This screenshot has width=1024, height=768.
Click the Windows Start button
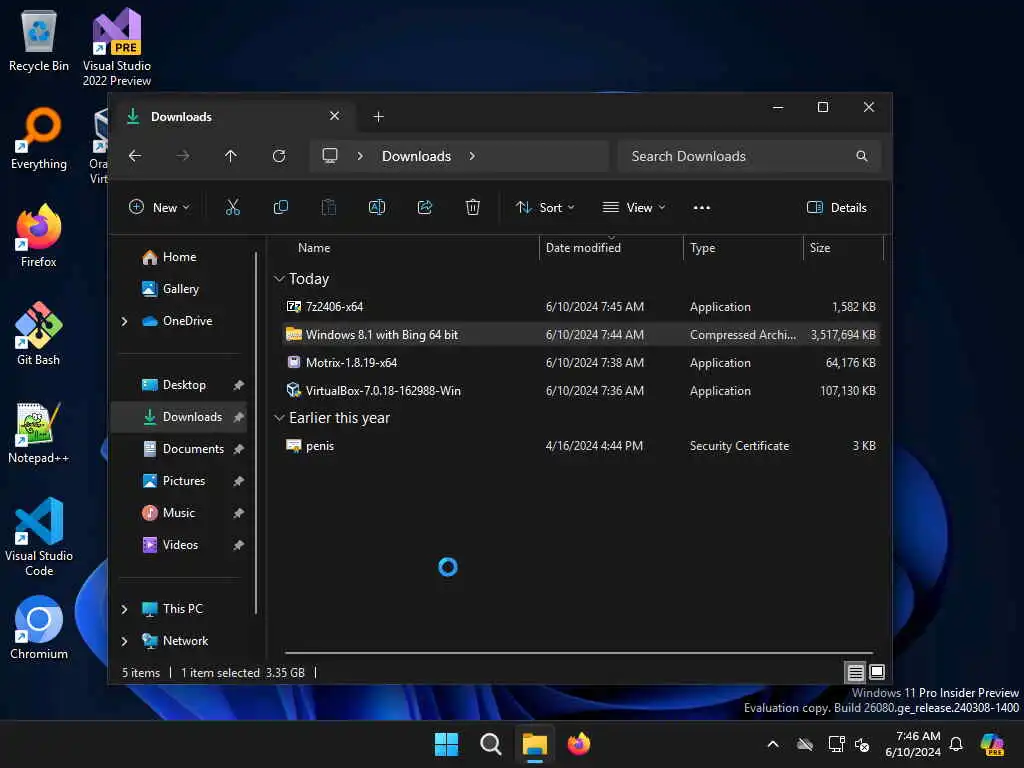pos(447,744)
